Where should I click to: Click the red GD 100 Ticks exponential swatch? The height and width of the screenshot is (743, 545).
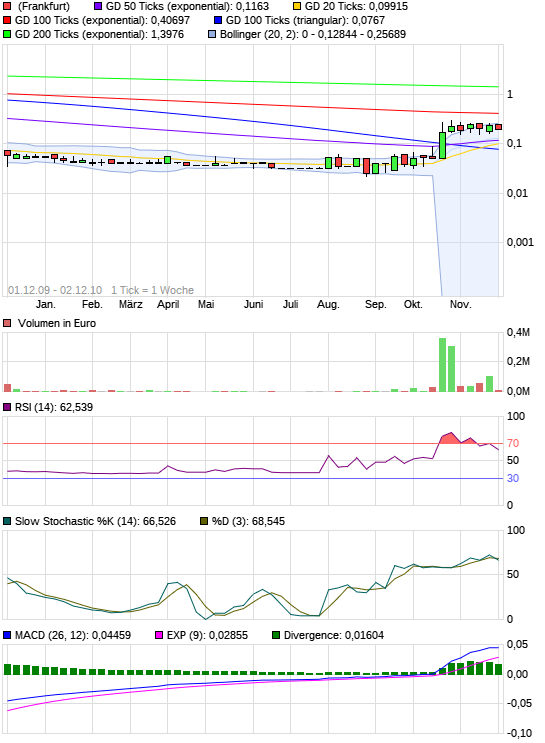click(x=7, y=20)
